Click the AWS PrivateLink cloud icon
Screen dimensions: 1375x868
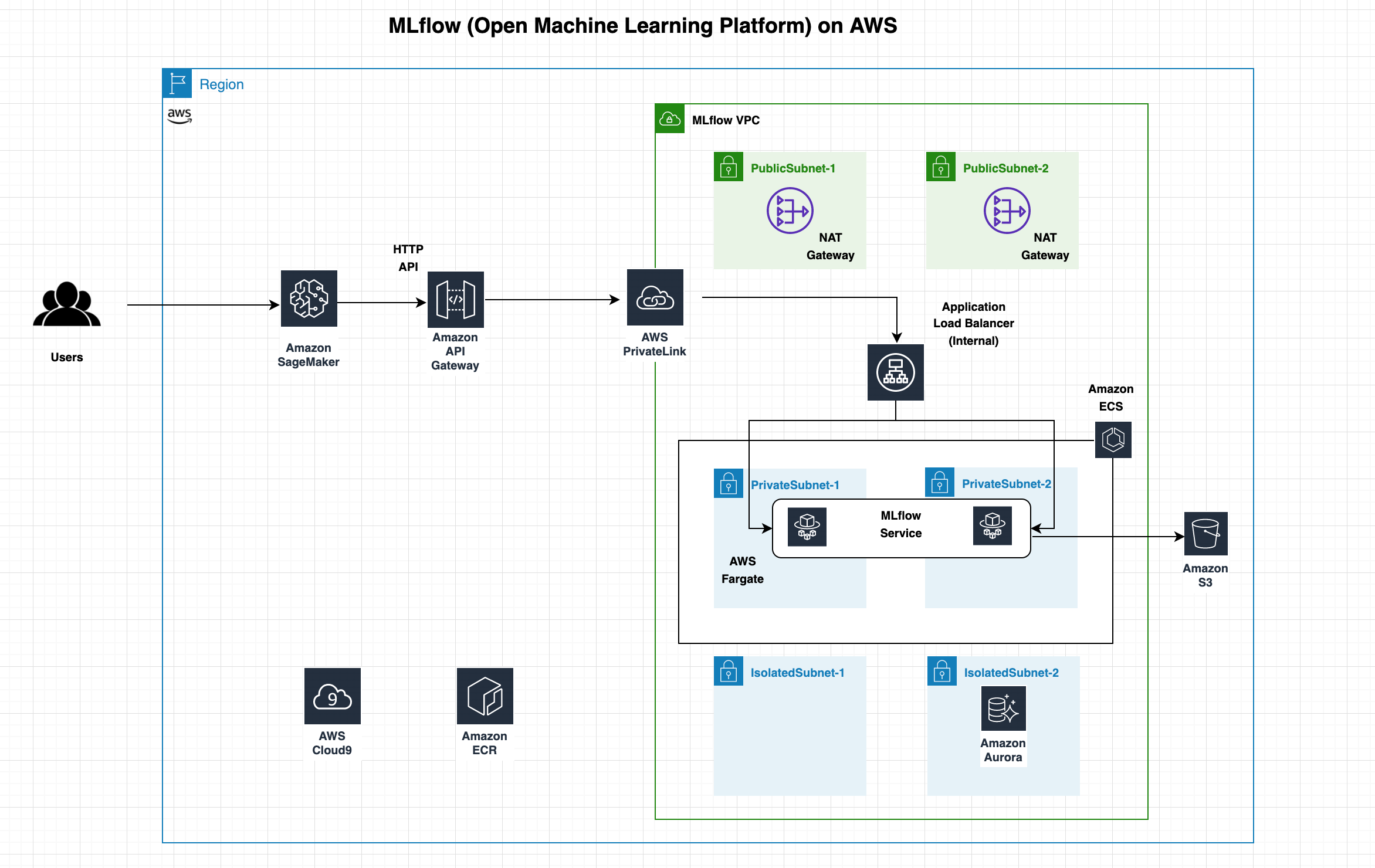655,297
